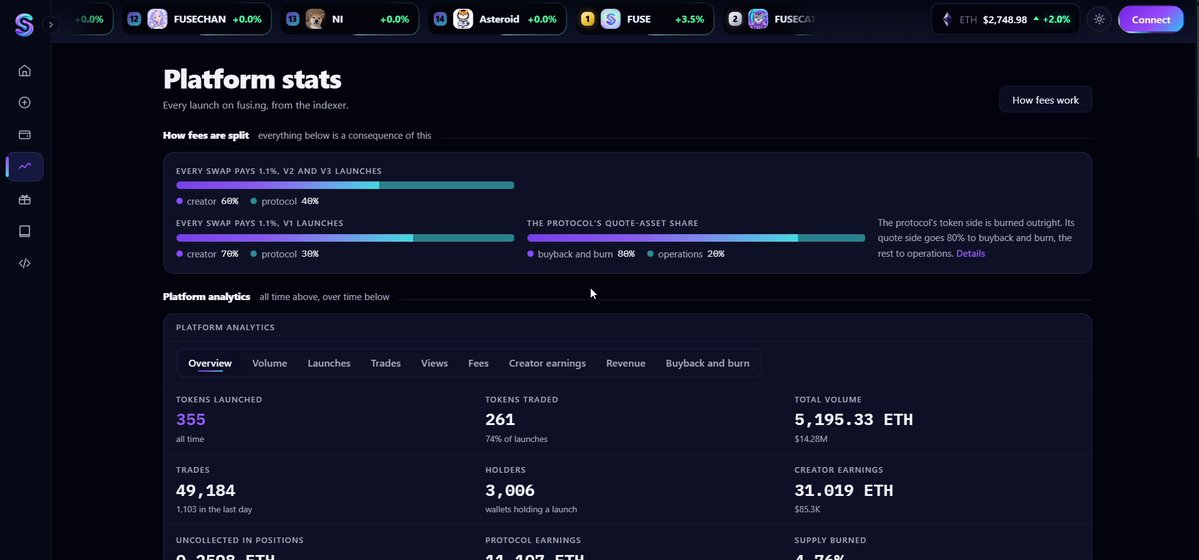Click the ETH price indicator

1005,19
